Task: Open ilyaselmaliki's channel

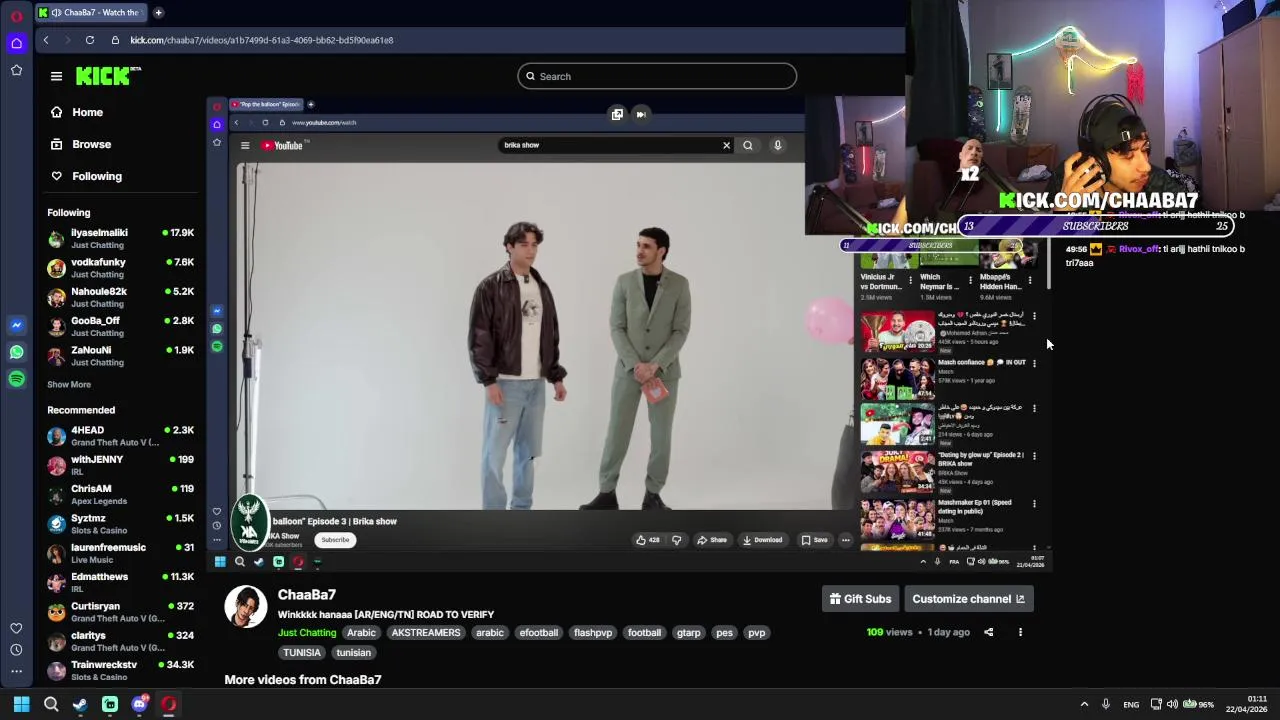Action: [x=120, y=238]
